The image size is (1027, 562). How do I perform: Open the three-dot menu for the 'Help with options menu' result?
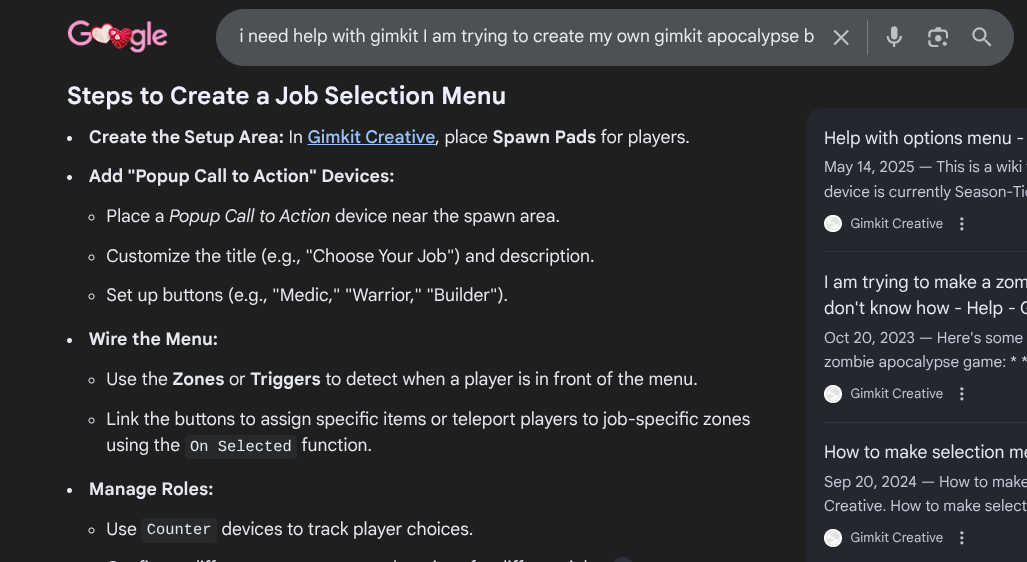962,224
